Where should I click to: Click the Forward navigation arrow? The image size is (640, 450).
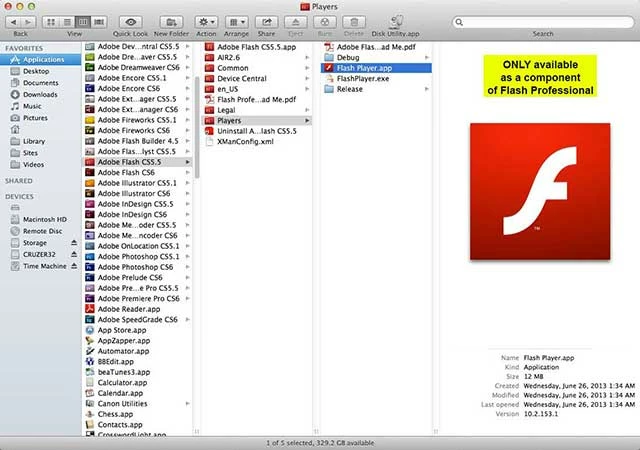click(x=28, y=22)
